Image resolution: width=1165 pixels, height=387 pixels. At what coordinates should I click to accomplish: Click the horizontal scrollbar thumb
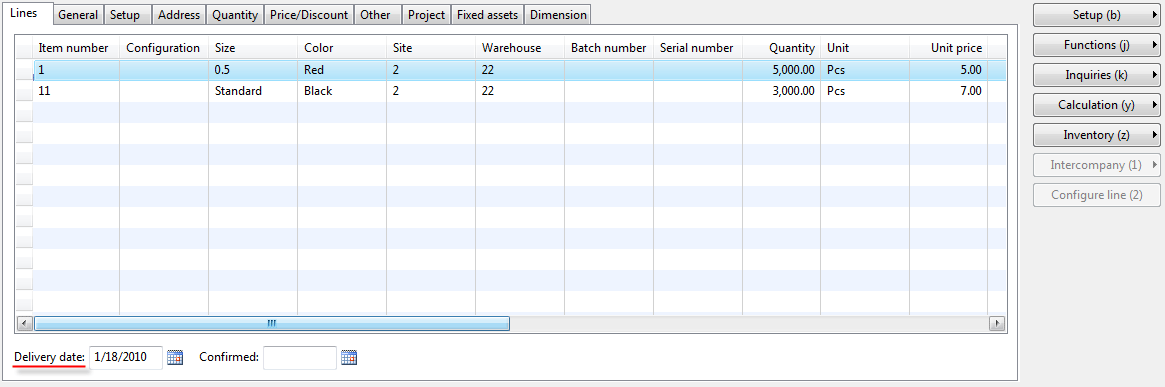click(271, 323)
